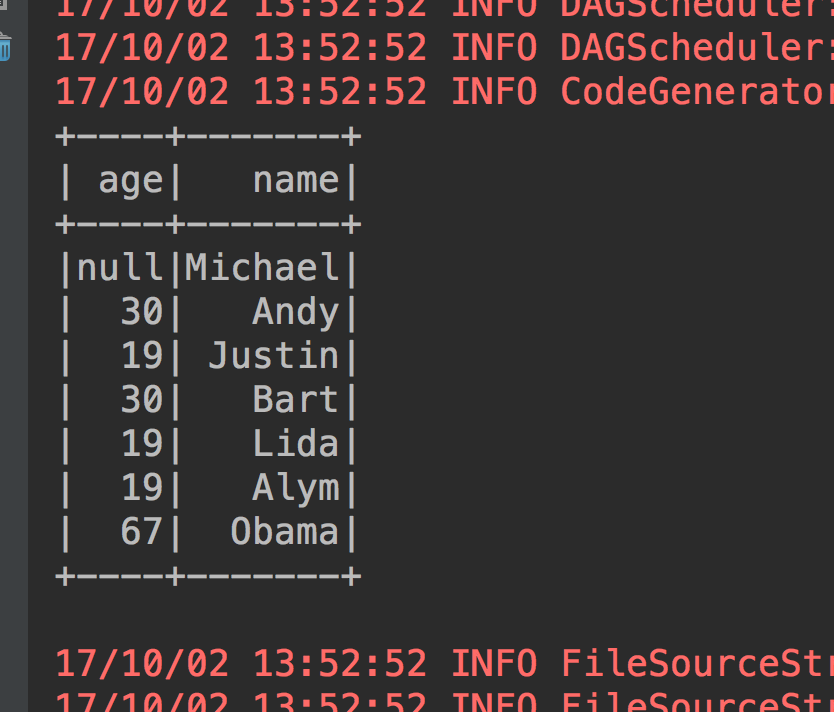Select the name Obama in the table
Viewport: 834px width, 712px height.
285,532
